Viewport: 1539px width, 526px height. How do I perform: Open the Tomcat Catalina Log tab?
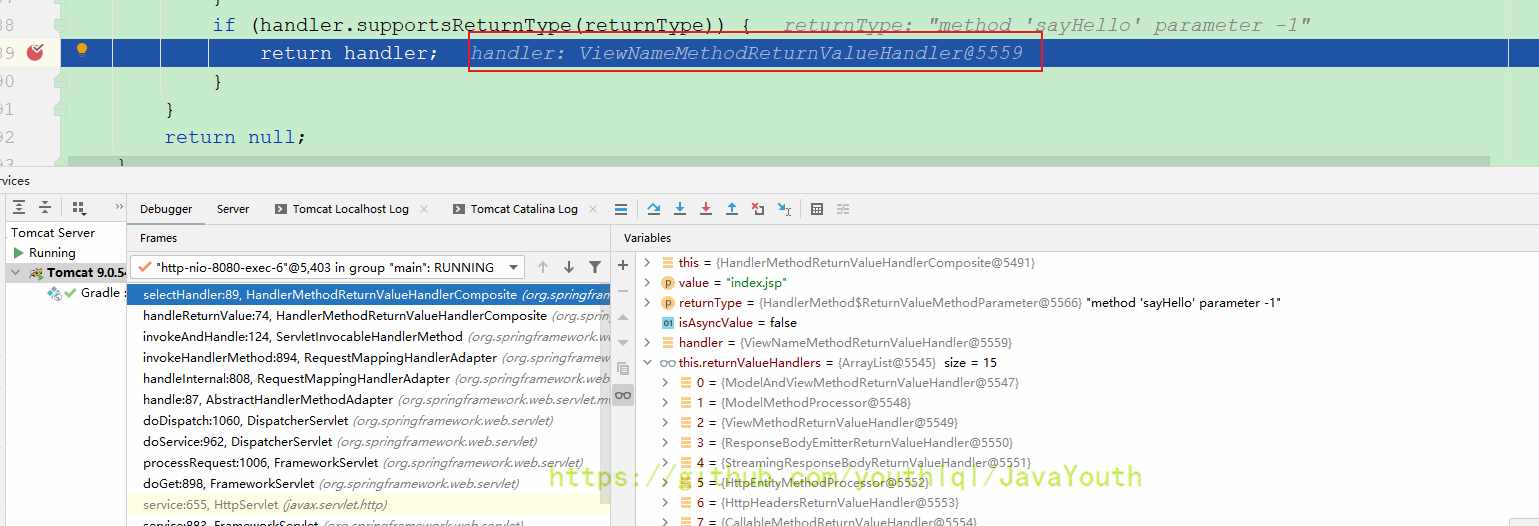(523, 209)
